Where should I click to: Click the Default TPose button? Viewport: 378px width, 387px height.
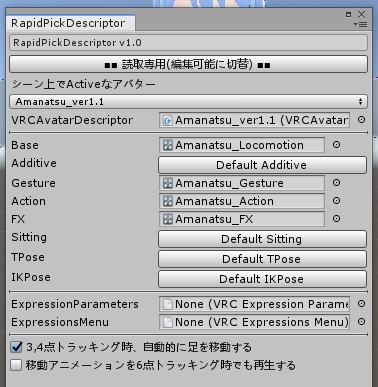point(262,259)
